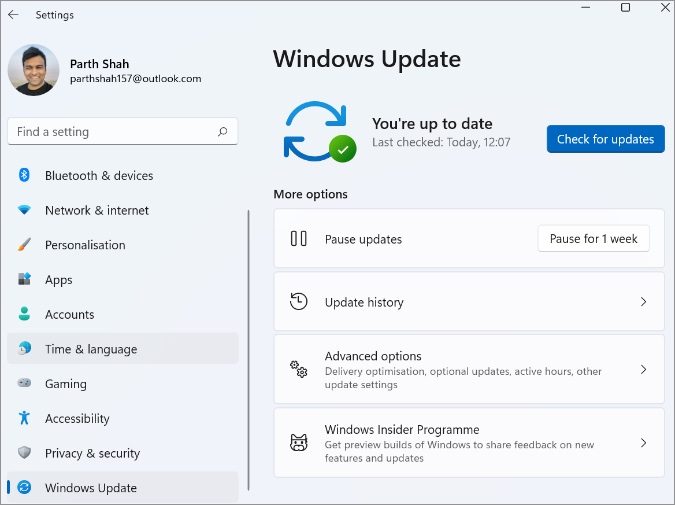Click the Network wifi icon
675x505 pixels.
pyautogui.click(x=25, y=210)
